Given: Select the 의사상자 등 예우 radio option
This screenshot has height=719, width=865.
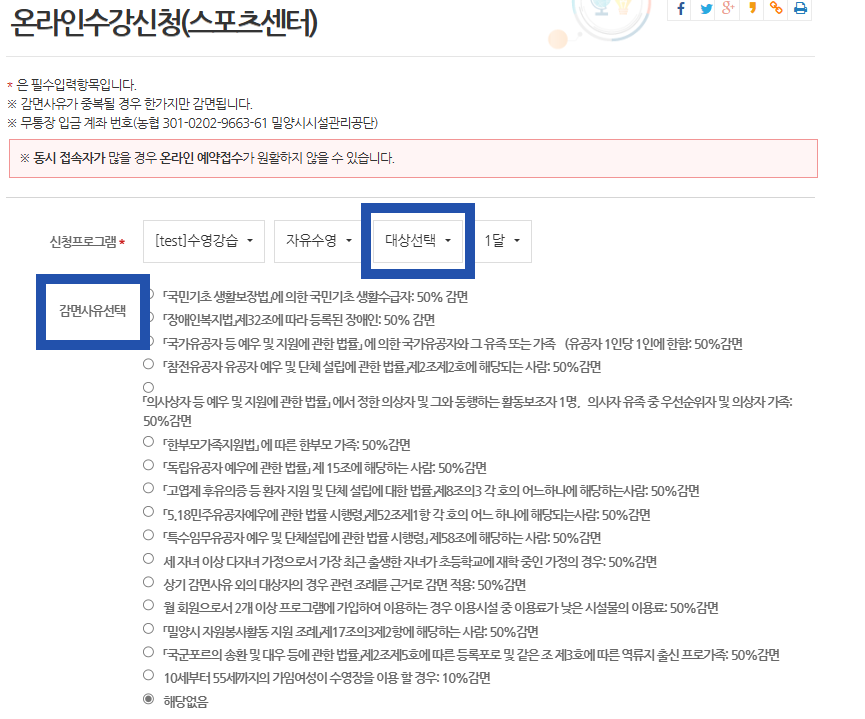Looking at the screenshot, I should pyautogui.click(x=148, y=387).
